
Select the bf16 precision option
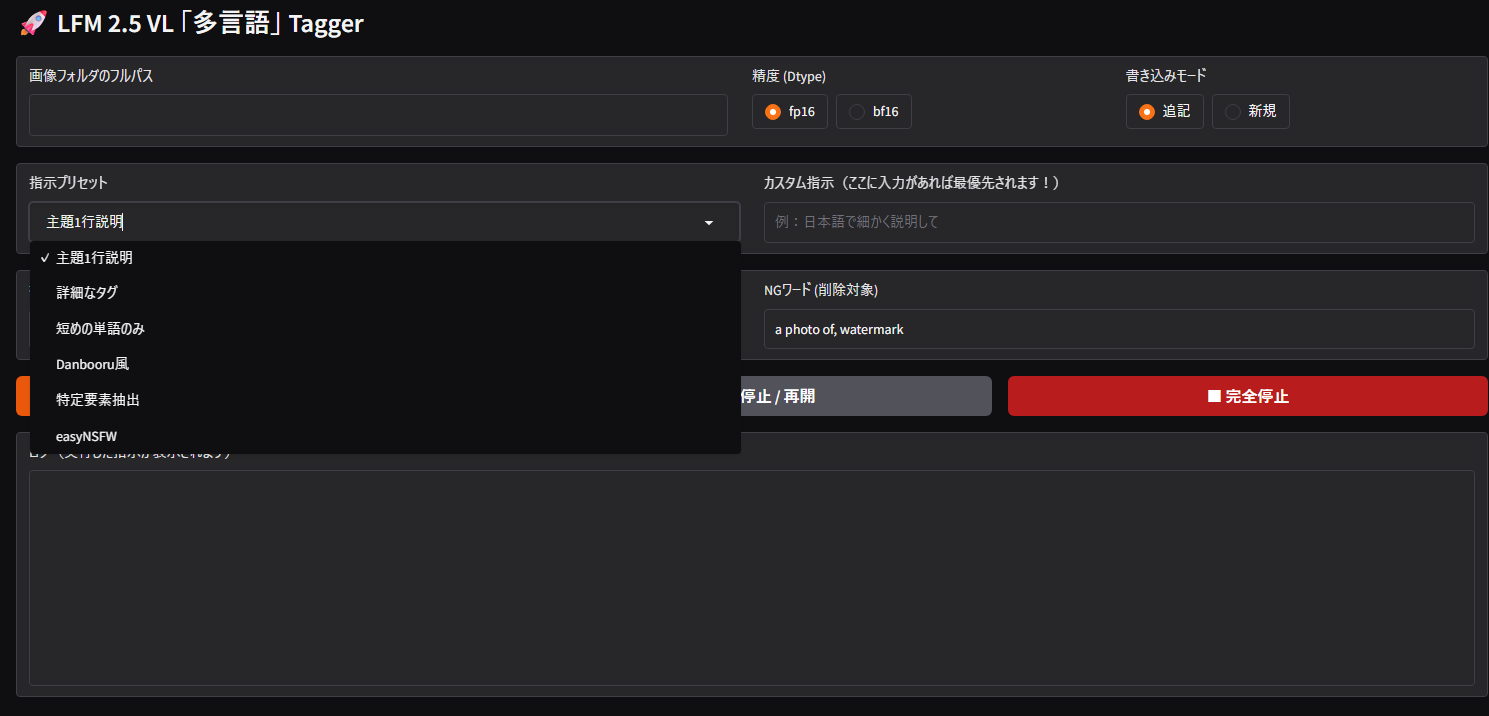857,112
